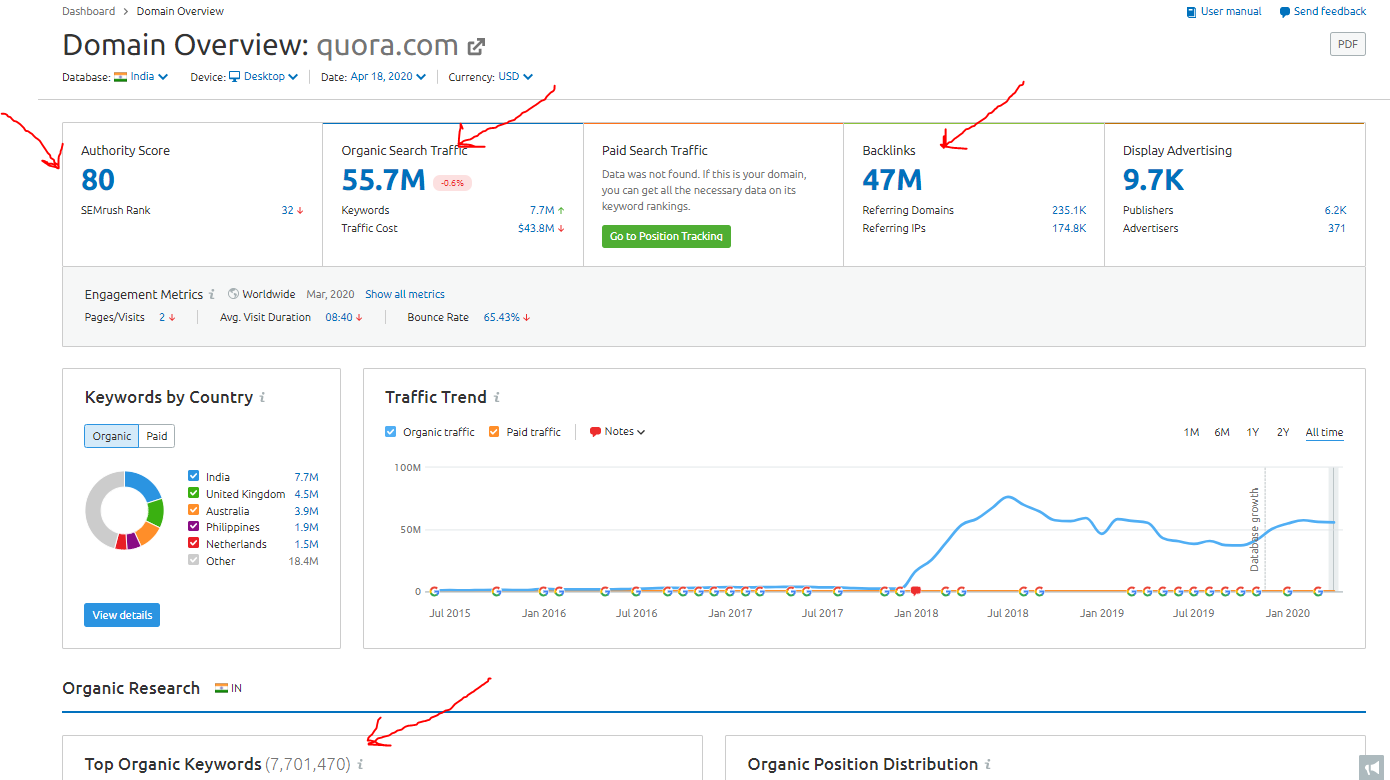The image size is (1390, 780).
Task: Uncheck United Kingdom in Keywords by Country
Action: coord(194,493)
